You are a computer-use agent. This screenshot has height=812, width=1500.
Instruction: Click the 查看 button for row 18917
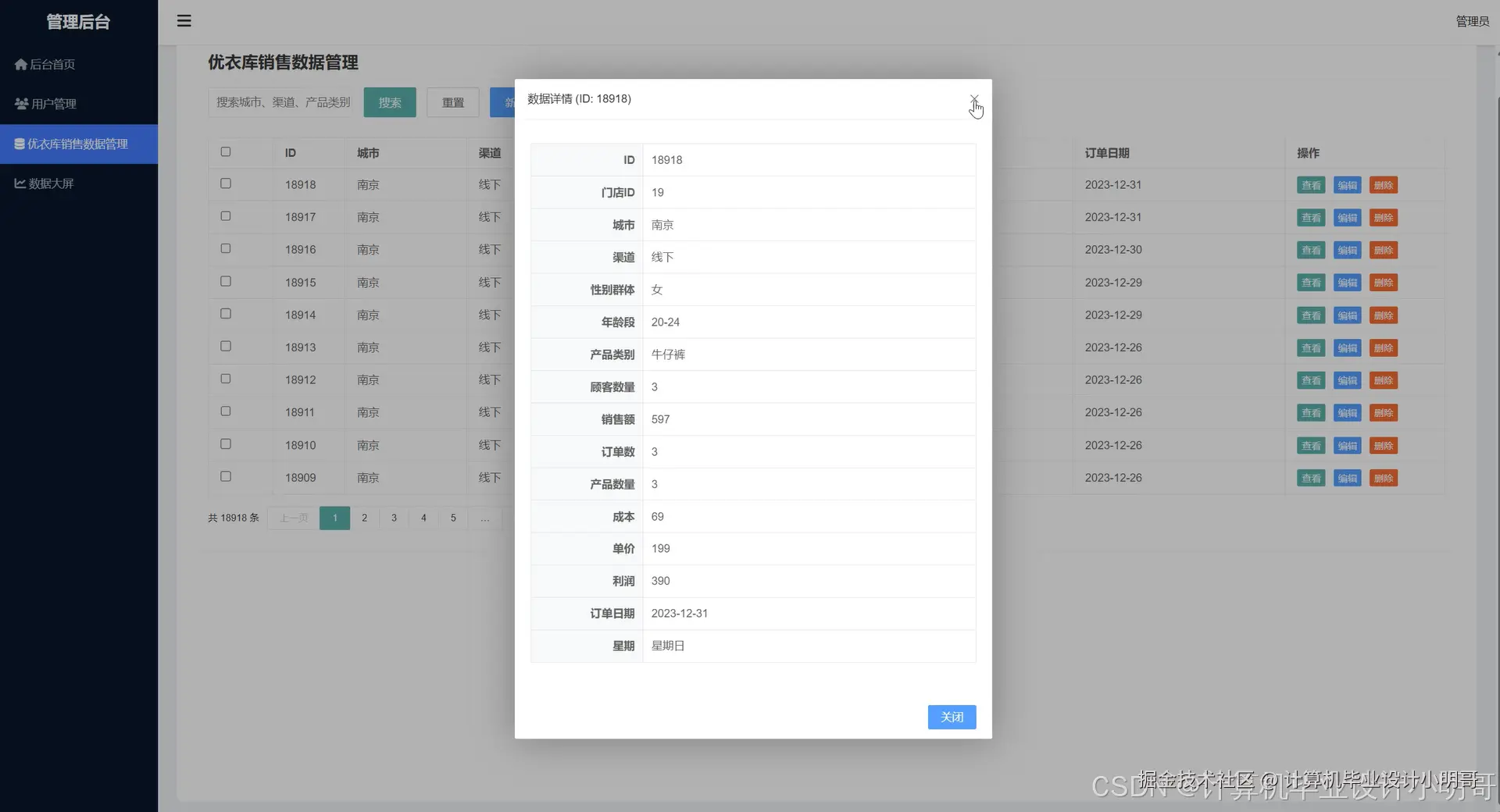click(1311, 217)
